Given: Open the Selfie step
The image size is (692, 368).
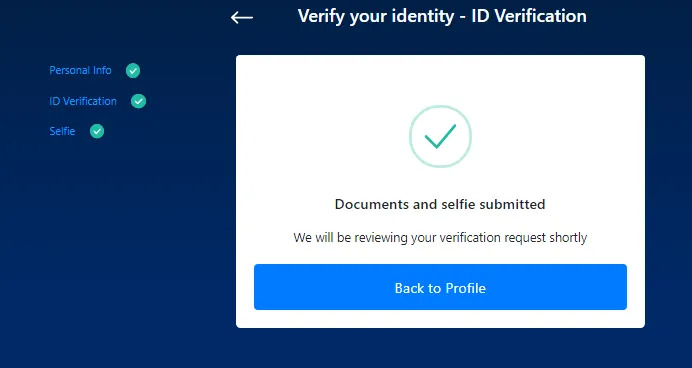Looking at the screenshot, I should click(62, 131).
